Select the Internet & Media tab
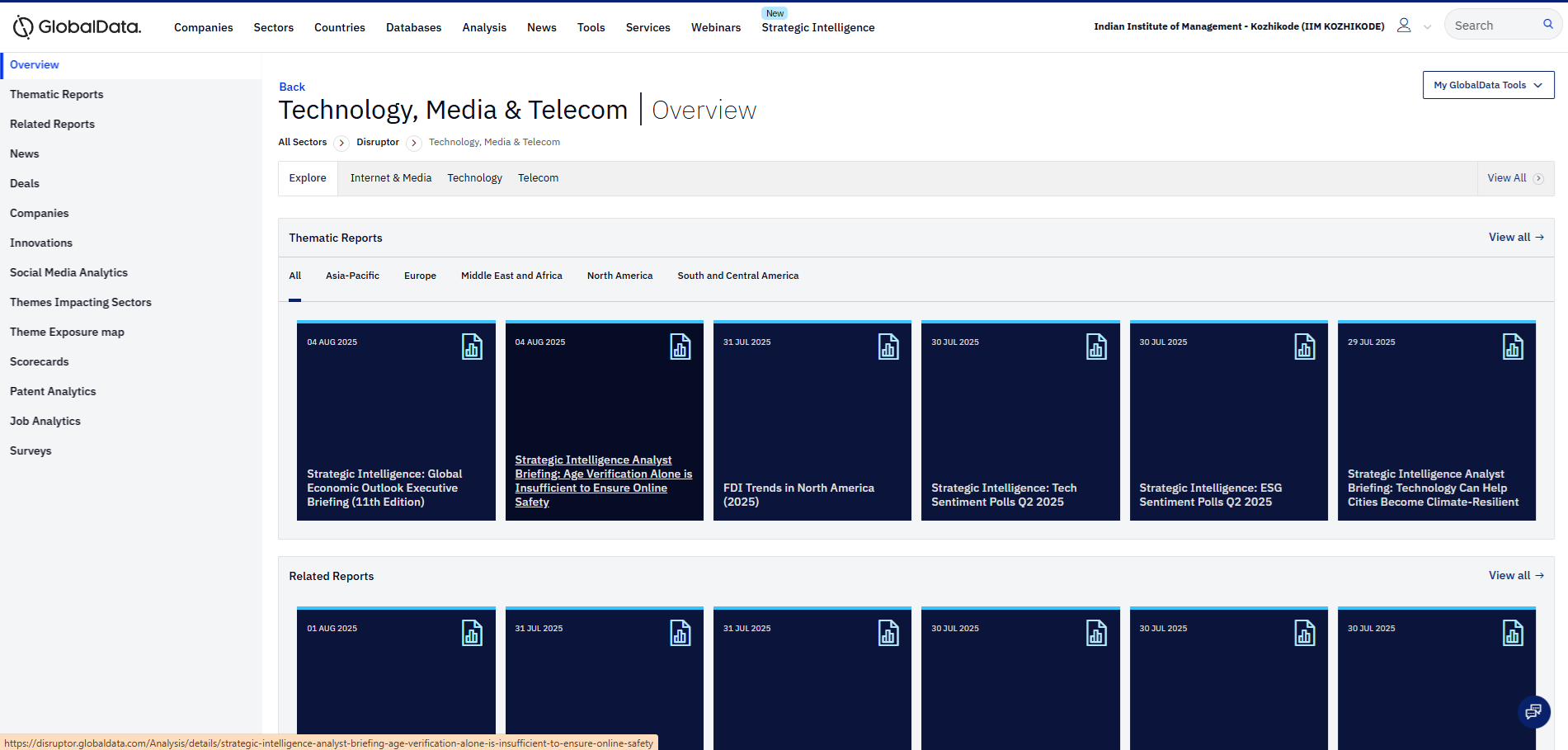The width and height of the screenshot is (1568, 750). pos(391,178)
